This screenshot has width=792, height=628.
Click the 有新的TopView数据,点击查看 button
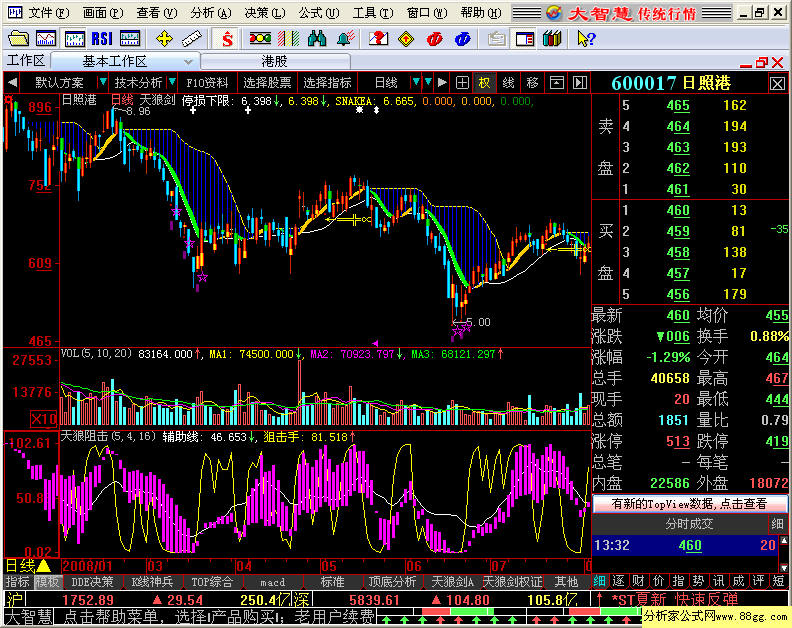pos(689,504)
